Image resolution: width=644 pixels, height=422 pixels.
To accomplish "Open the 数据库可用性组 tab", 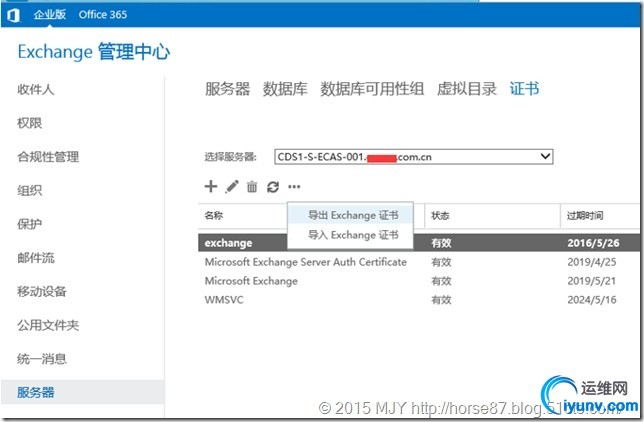I will click(x=372, y=89).
